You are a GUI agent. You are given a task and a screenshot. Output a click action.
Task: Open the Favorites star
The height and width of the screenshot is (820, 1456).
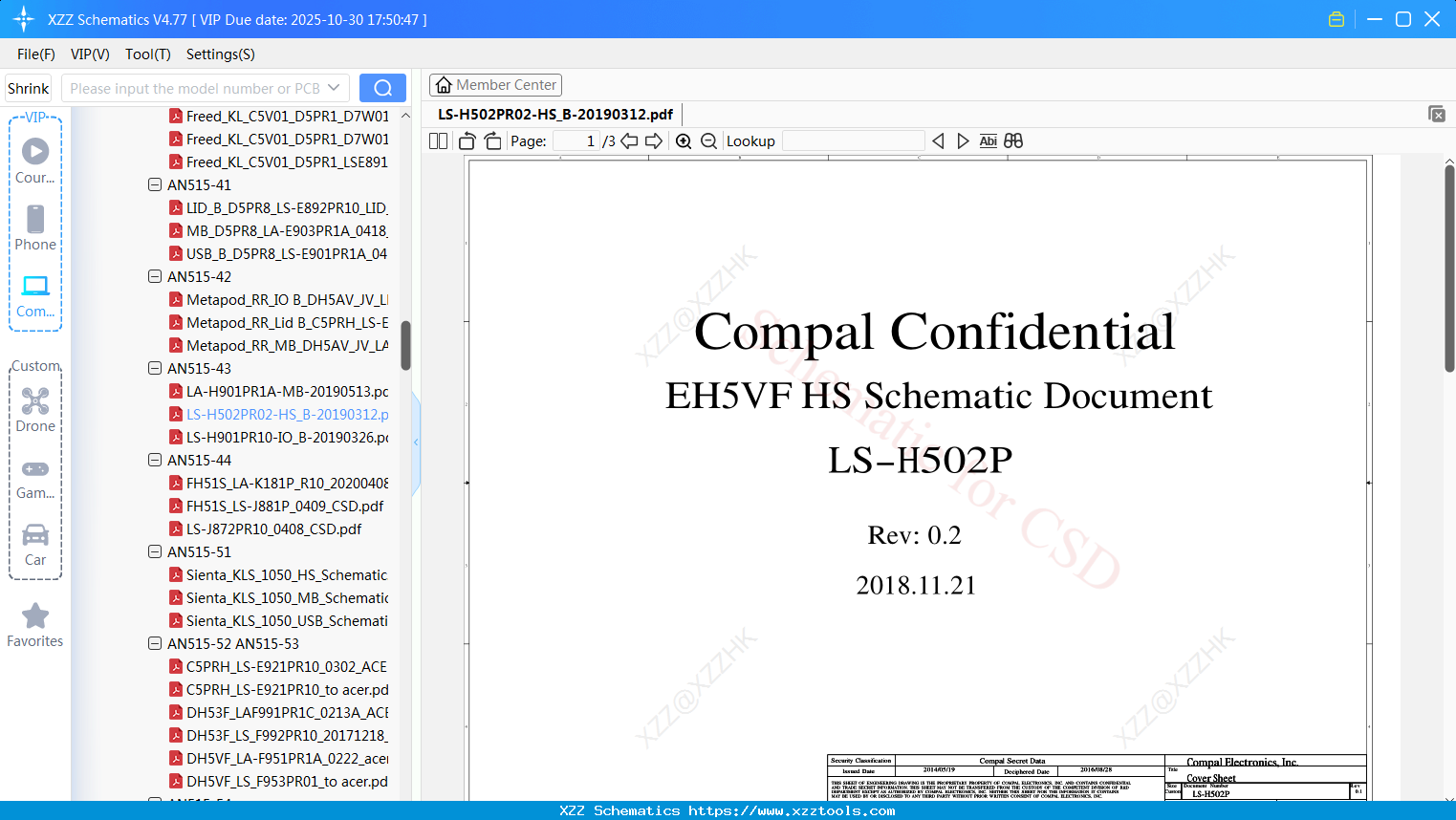[x=35, y=625]
